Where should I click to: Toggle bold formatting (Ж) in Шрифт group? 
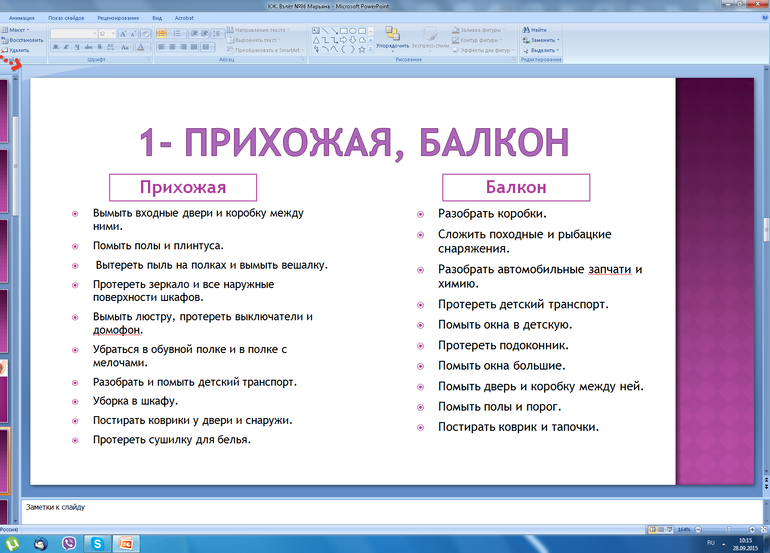pyautogui.click(x=54, y=47)
